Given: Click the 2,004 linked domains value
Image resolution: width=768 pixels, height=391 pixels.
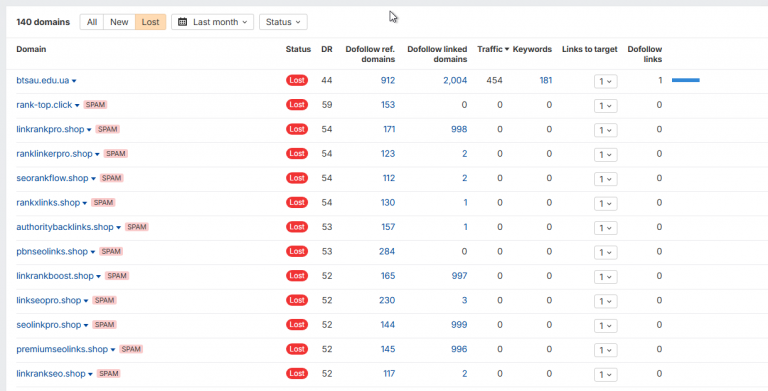Looking at the screenshot, I should [x=455, y=80].
